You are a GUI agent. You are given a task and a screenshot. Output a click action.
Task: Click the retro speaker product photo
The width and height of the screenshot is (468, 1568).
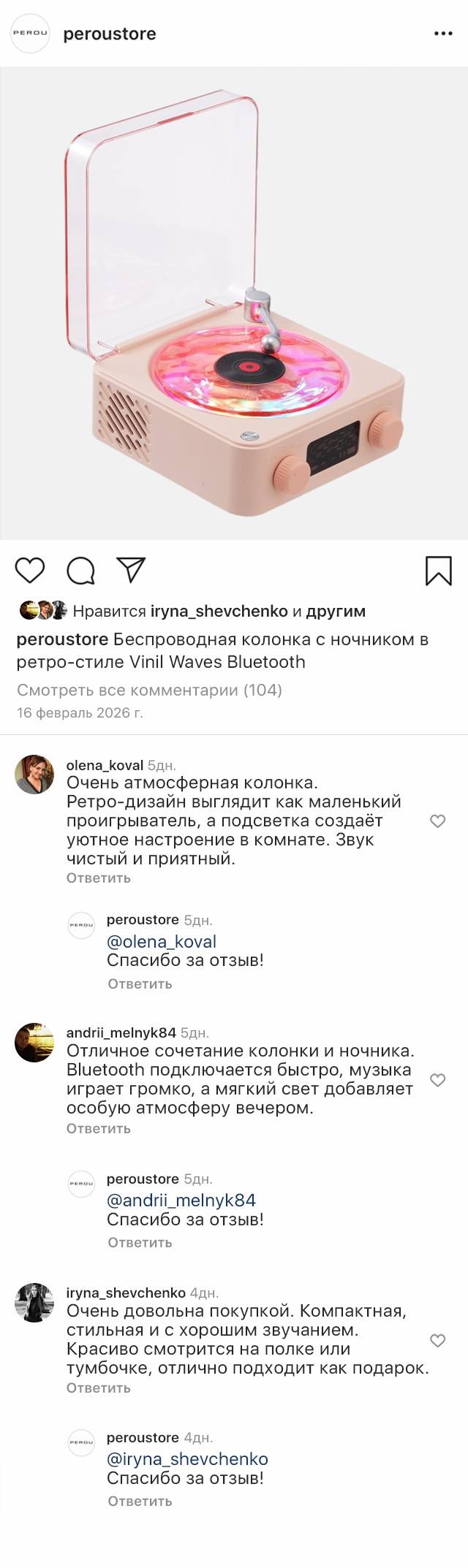pos(234,303)
